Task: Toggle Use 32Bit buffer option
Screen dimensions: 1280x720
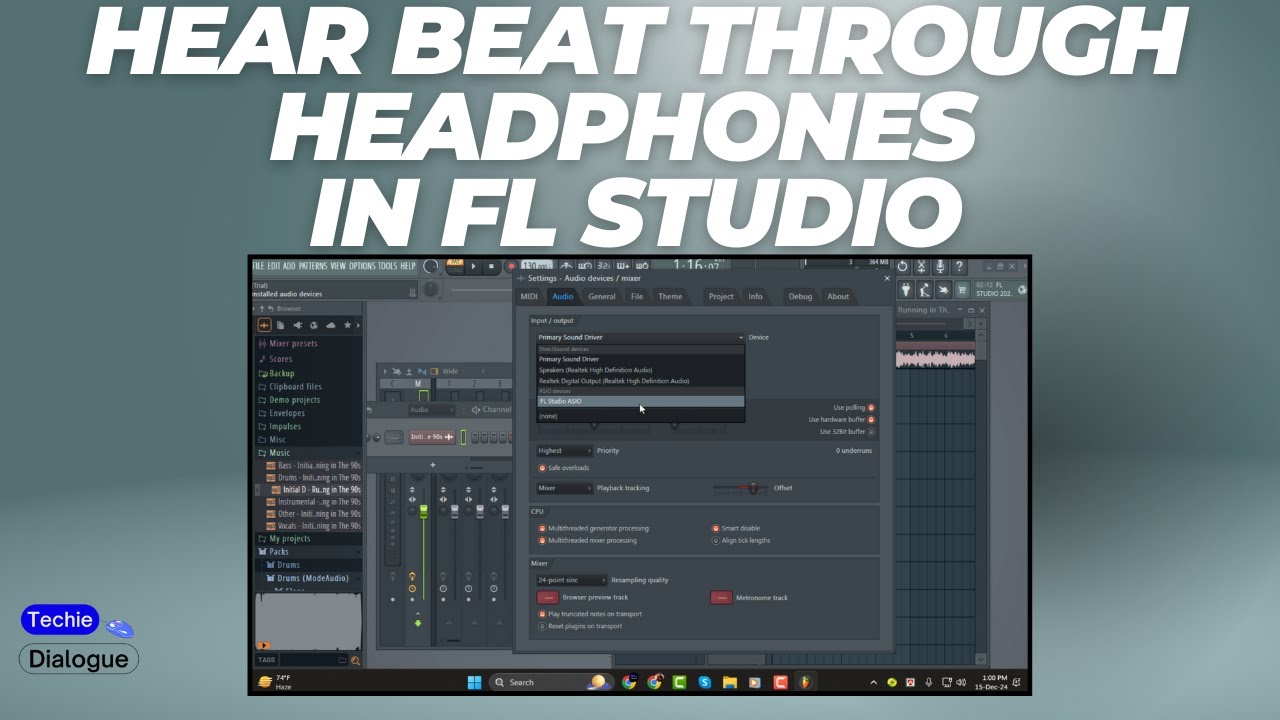Action: (x=871, y=432)
